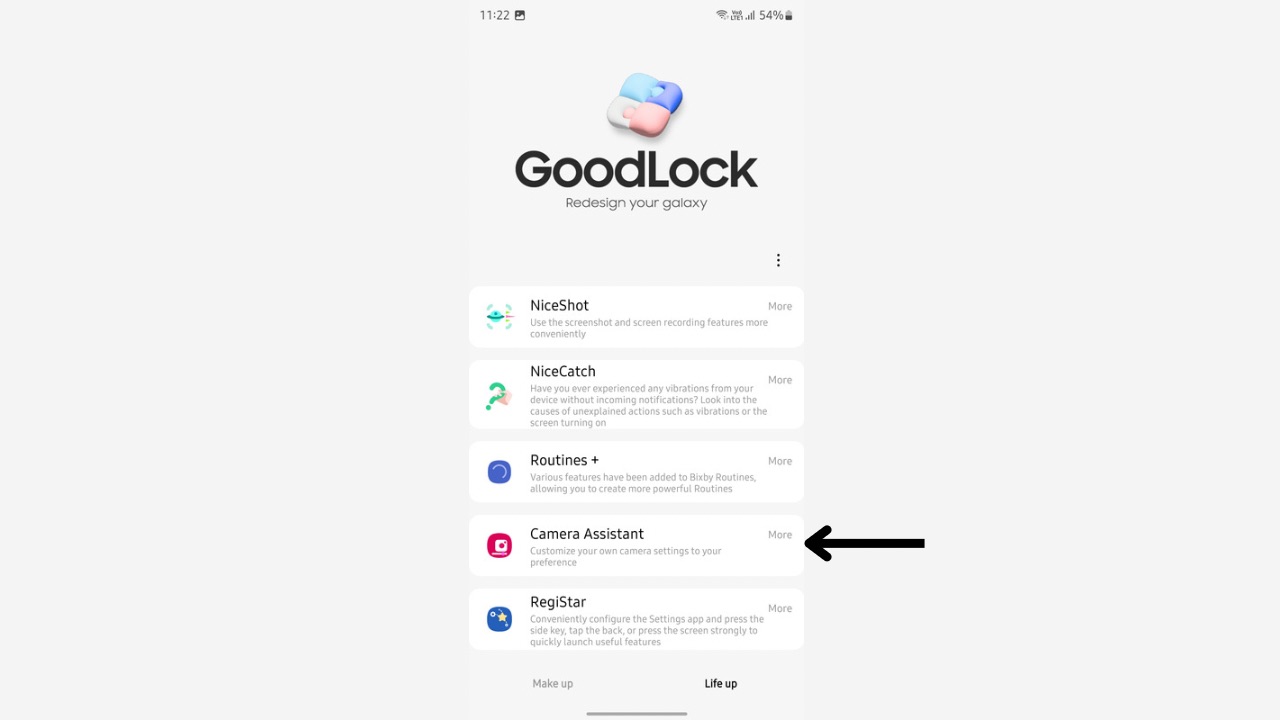Expand More for Routines +
The height and width of the screenshot is (720, 1280).
780,461
